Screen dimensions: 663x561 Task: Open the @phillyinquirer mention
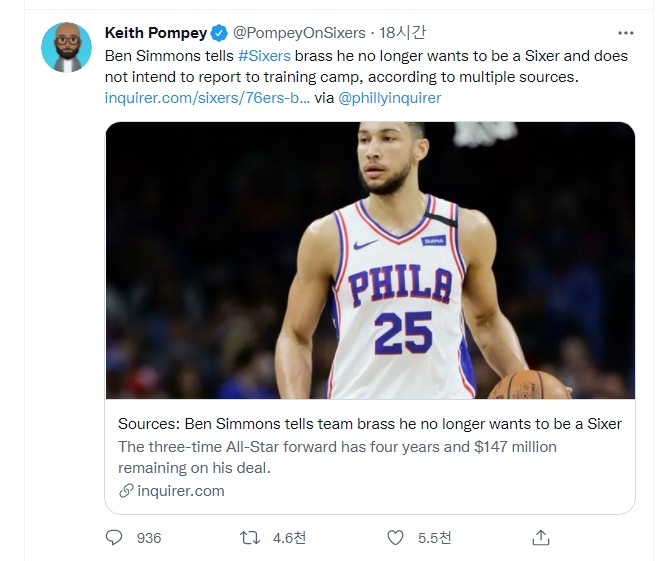[x=389, y=98]
